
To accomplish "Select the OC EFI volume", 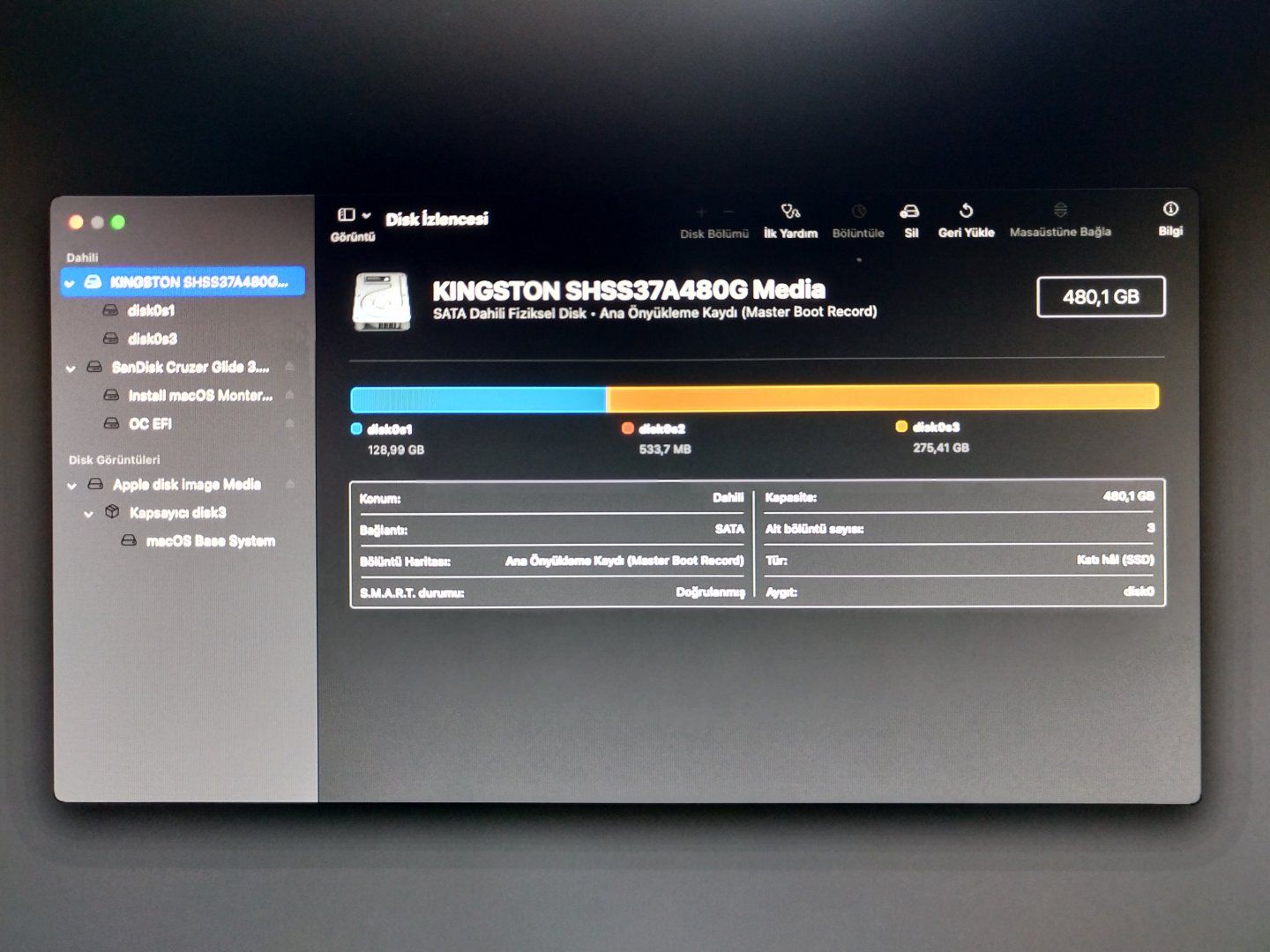I will (150, 424).
